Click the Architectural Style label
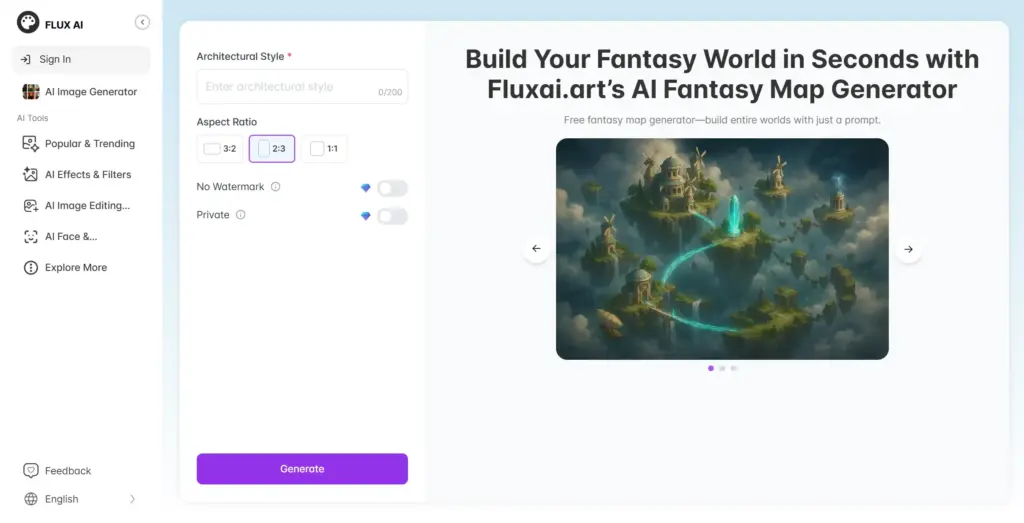Image resolution: width=1024 pixels, height=523 pixels. 240,57
